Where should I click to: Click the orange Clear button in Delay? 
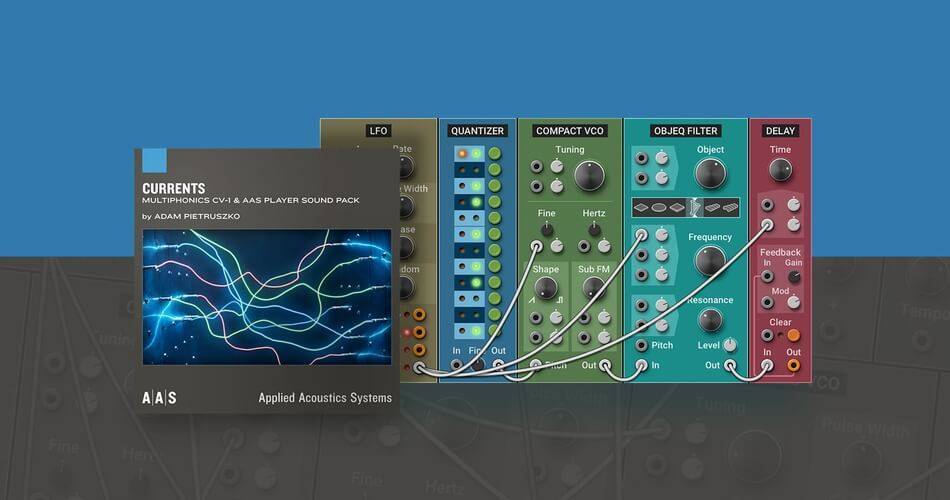[x=793, y=335]
